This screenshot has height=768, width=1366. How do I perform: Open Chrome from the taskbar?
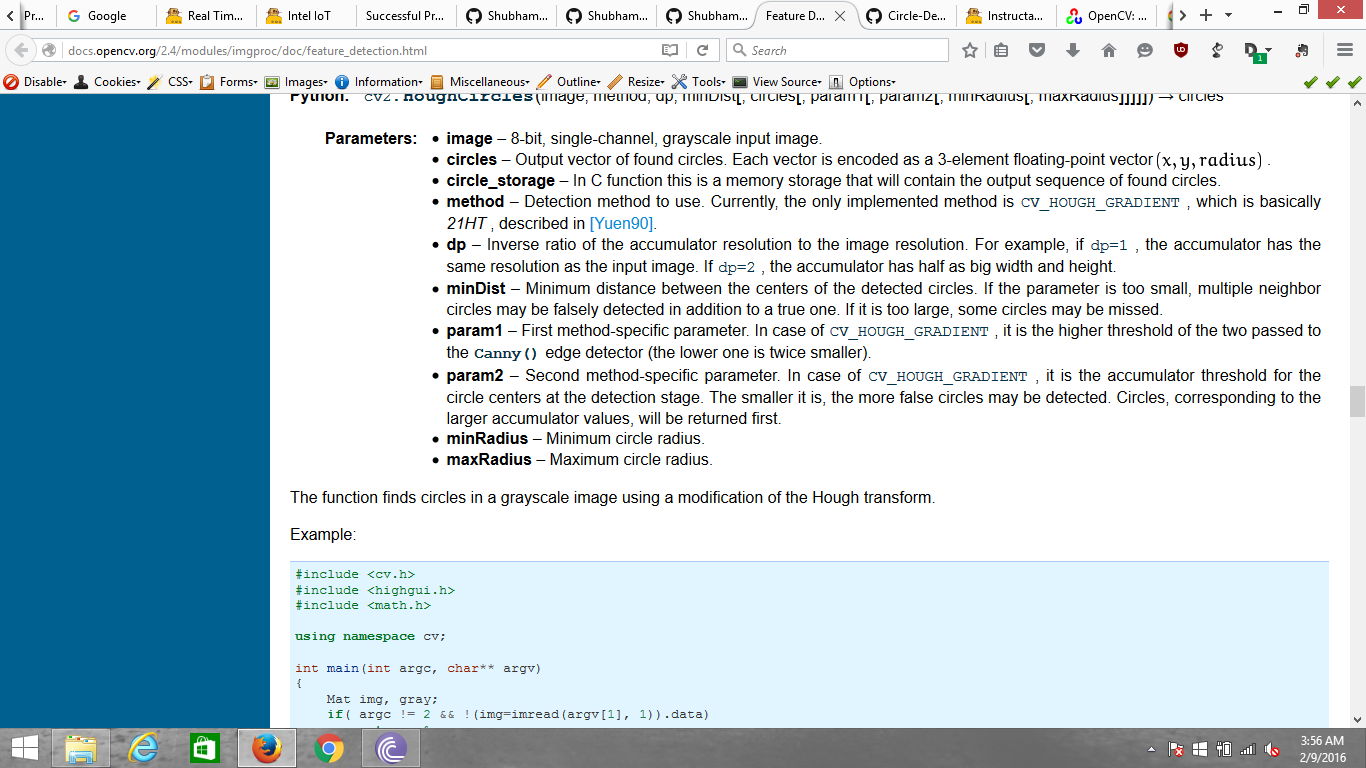[328, 745]
